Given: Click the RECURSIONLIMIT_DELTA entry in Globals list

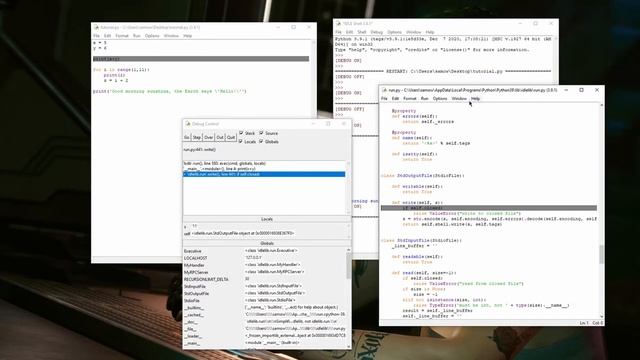Looking at the screenshot, I should point(206,279).
